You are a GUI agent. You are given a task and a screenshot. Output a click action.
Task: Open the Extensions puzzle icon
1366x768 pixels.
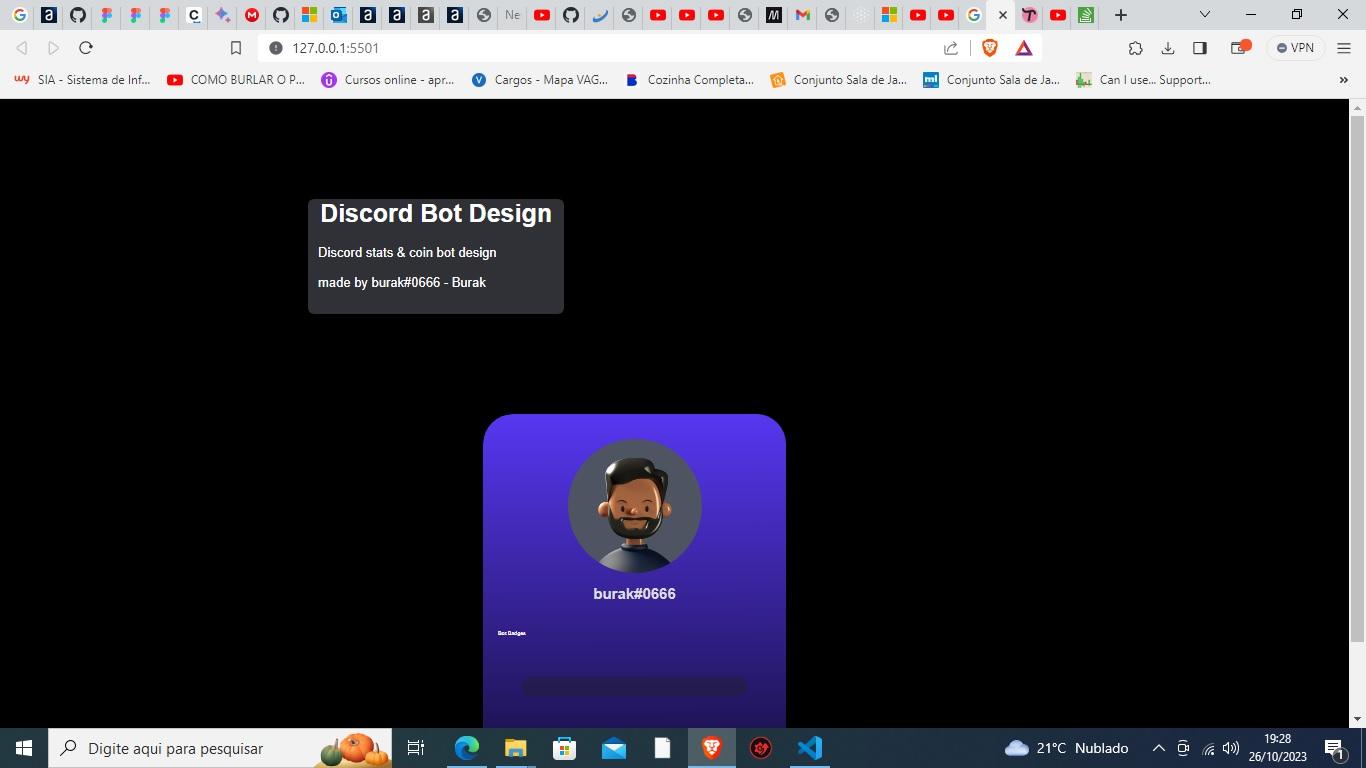pos(1135,48)
